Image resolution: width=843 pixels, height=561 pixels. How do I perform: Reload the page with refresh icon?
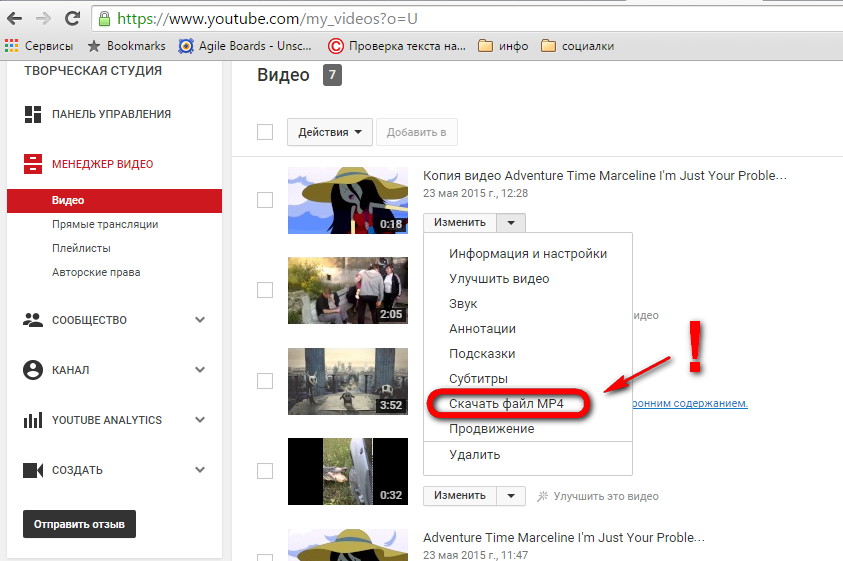point(72,19)
